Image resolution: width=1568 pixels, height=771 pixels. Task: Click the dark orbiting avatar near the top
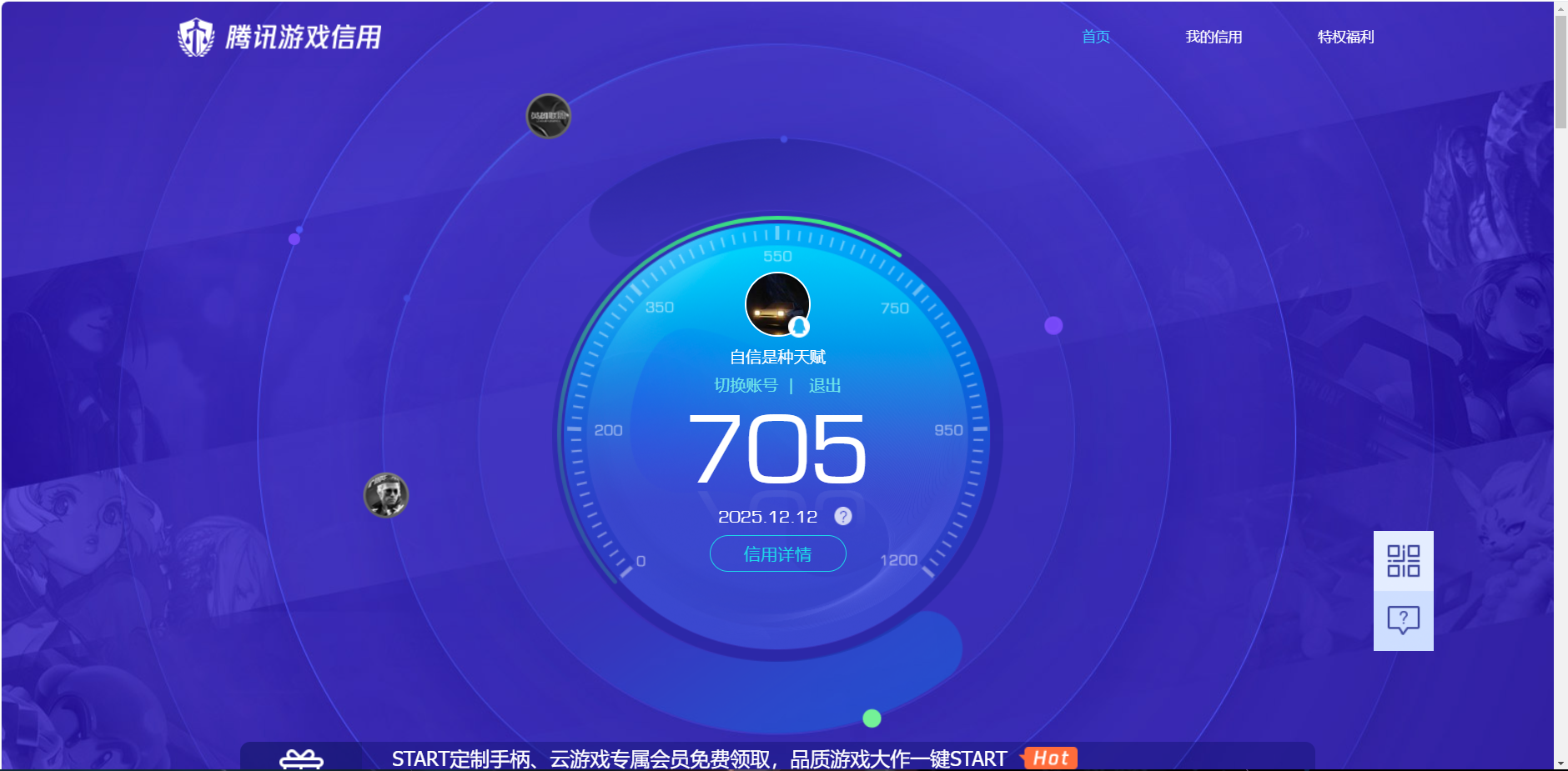546,116
